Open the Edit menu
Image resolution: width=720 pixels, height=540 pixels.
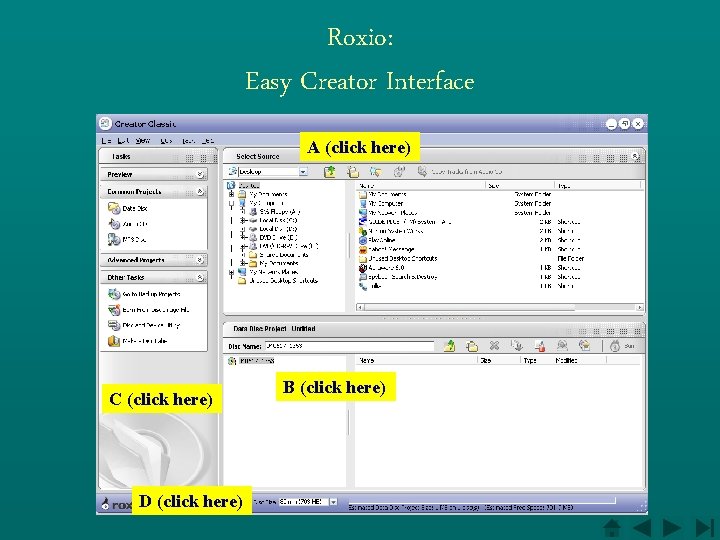(123, 141)
